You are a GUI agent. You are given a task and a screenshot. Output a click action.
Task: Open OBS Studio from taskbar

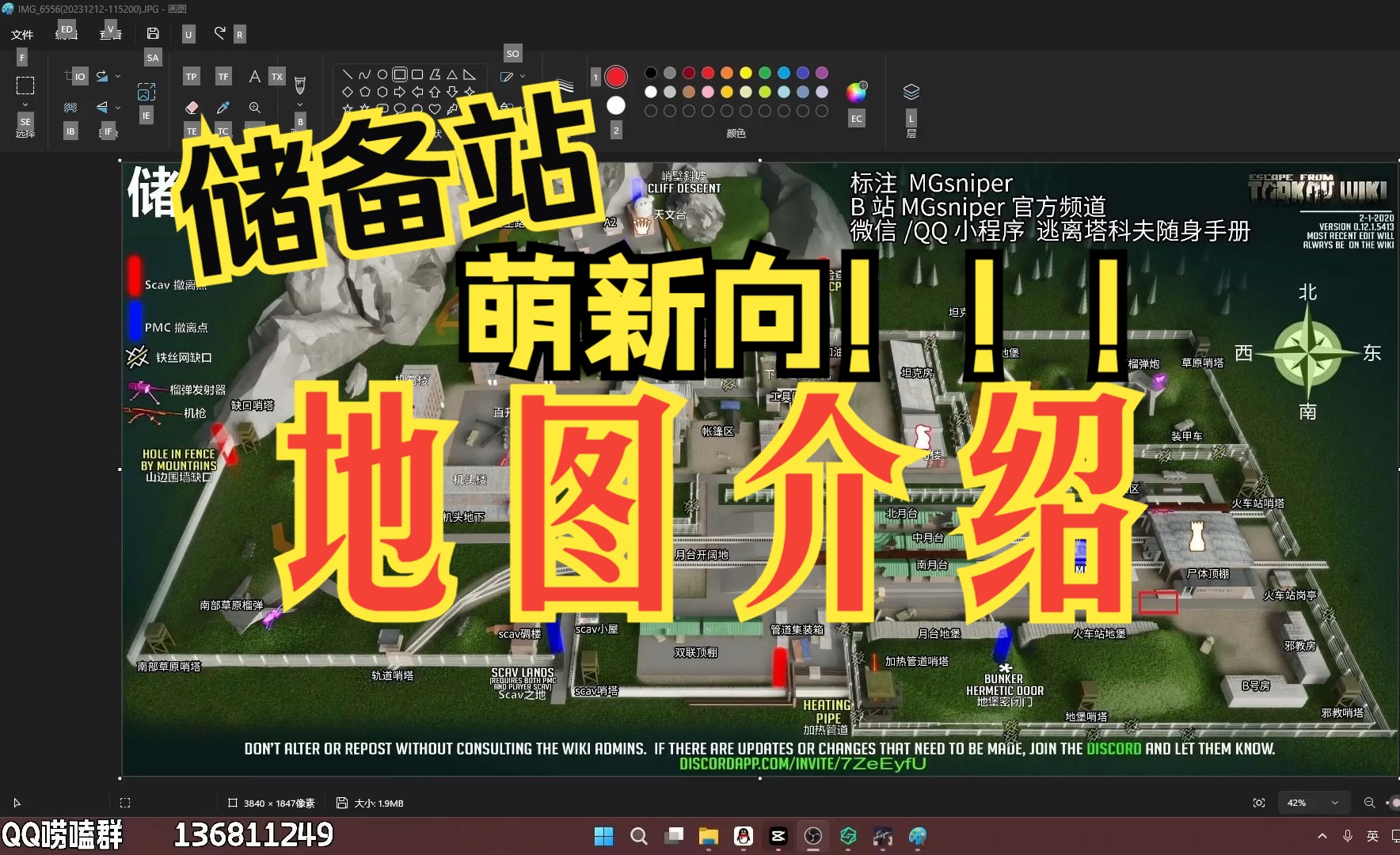(x=813, y=836)
